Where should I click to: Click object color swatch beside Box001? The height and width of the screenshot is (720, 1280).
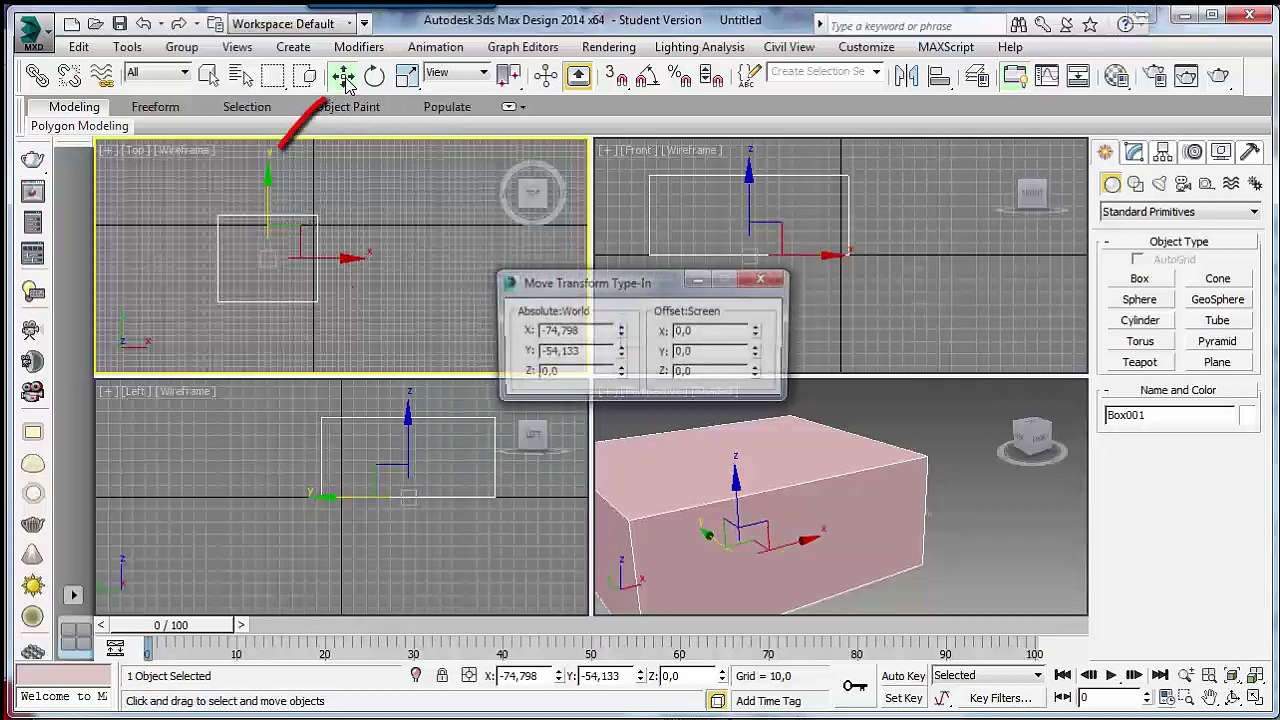[x=1247, y=416]
